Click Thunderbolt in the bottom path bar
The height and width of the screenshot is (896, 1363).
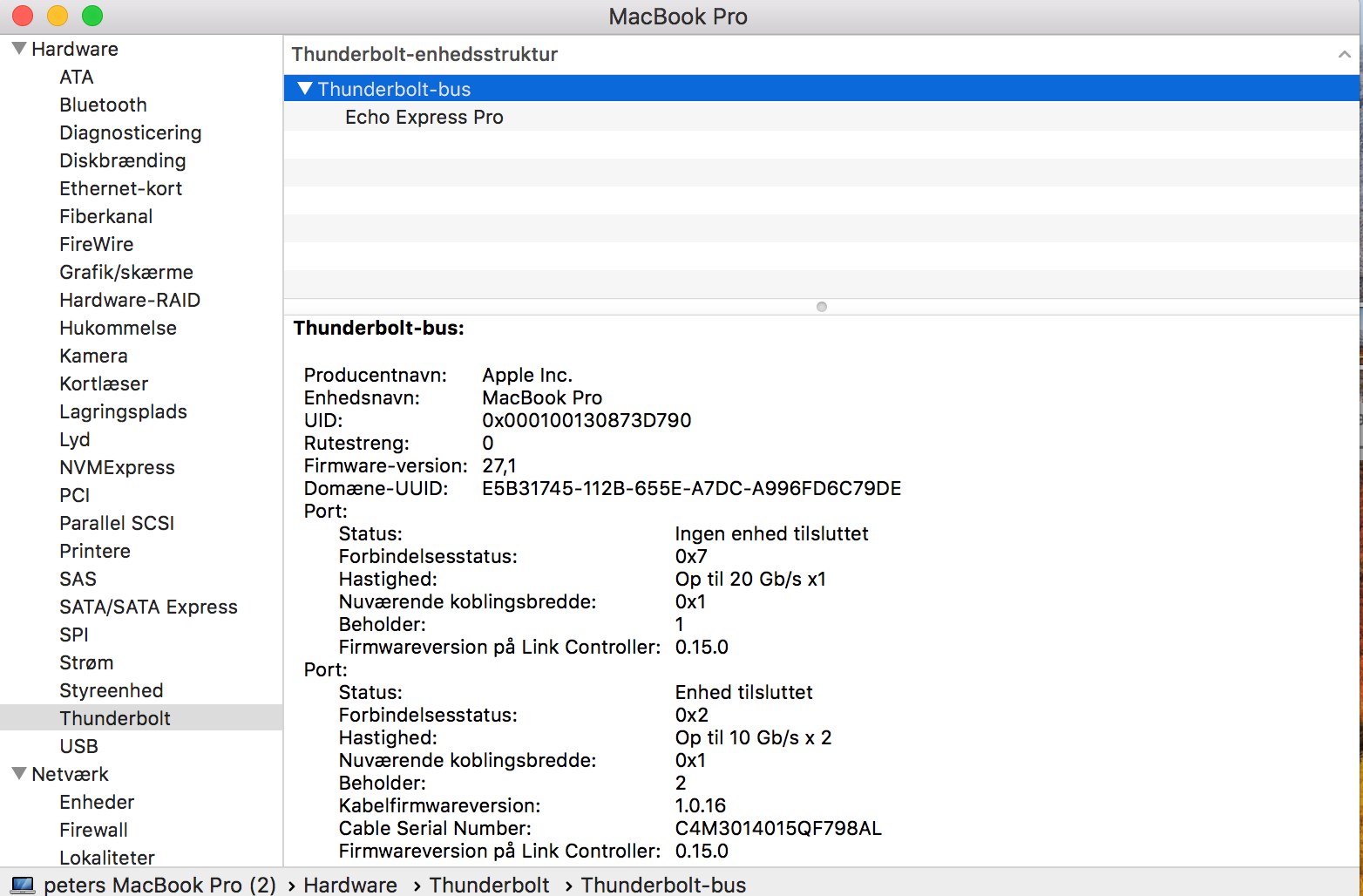point(489,885)
